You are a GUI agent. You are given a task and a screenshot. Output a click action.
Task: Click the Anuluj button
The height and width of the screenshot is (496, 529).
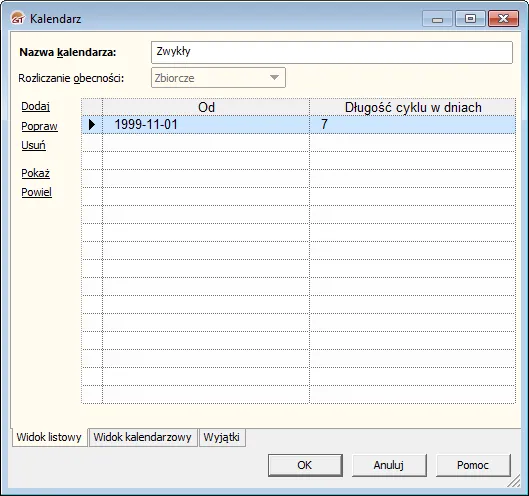tap(389, 465)
